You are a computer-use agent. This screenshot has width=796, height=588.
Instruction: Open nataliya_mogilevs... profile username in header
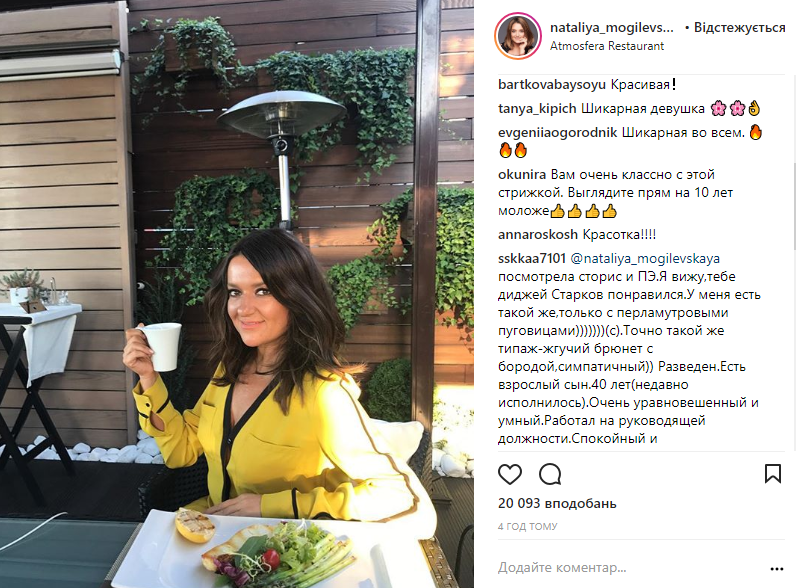pos(612,27)
